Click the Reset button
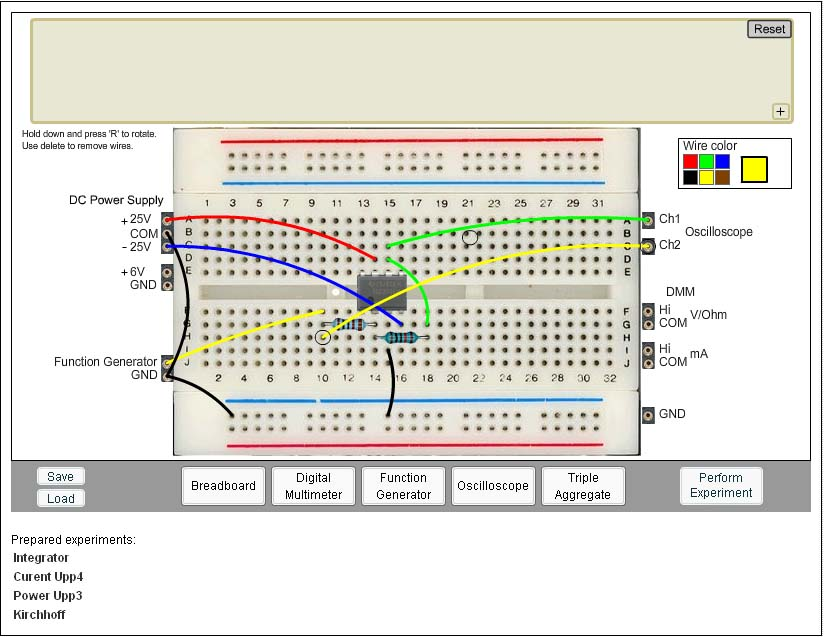The height and width of the screenshot is (637, 824). pyautogui.click(x=769, y=29)
